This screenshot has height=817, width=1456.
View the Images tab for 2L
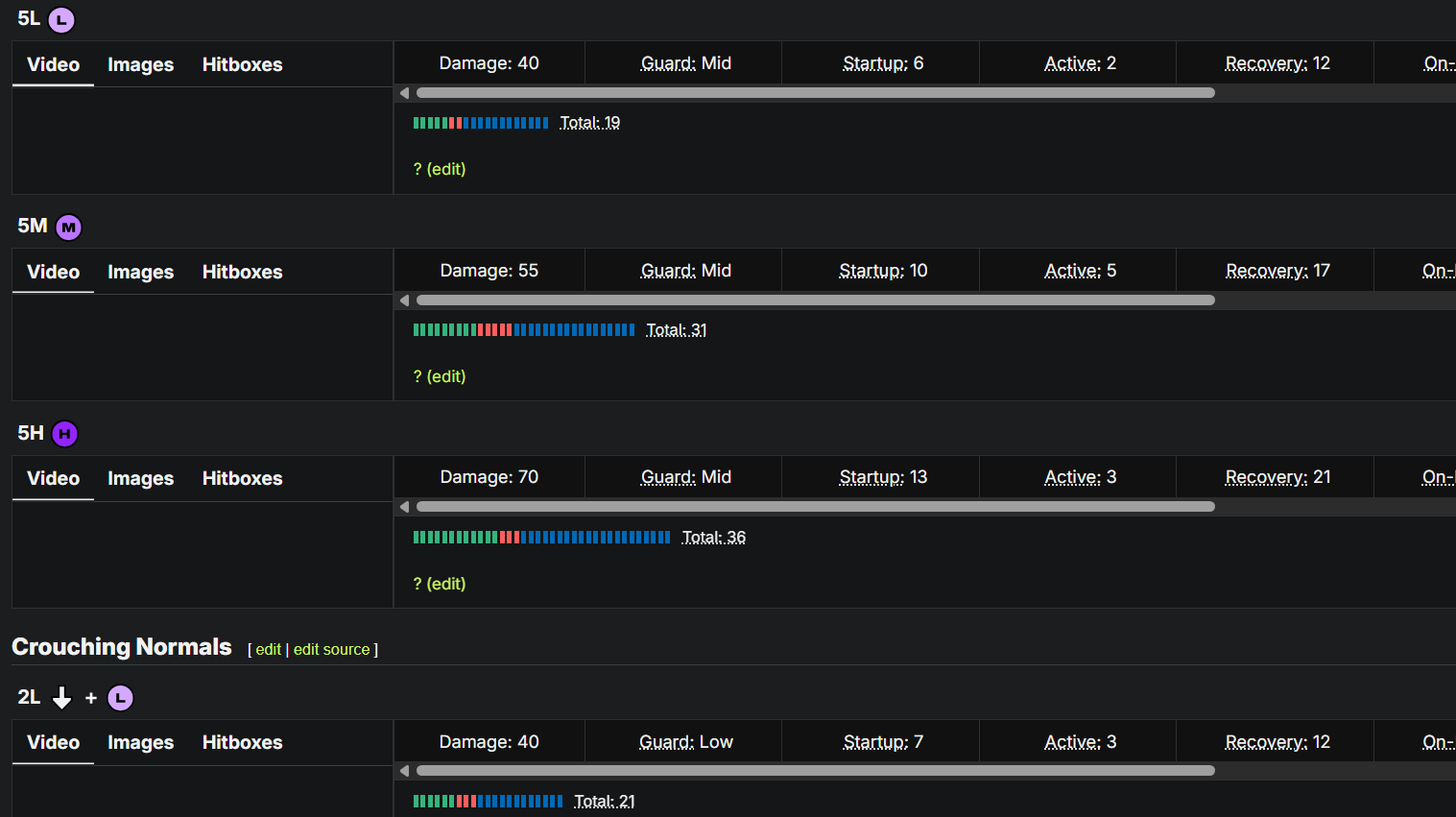click(141, 742)
